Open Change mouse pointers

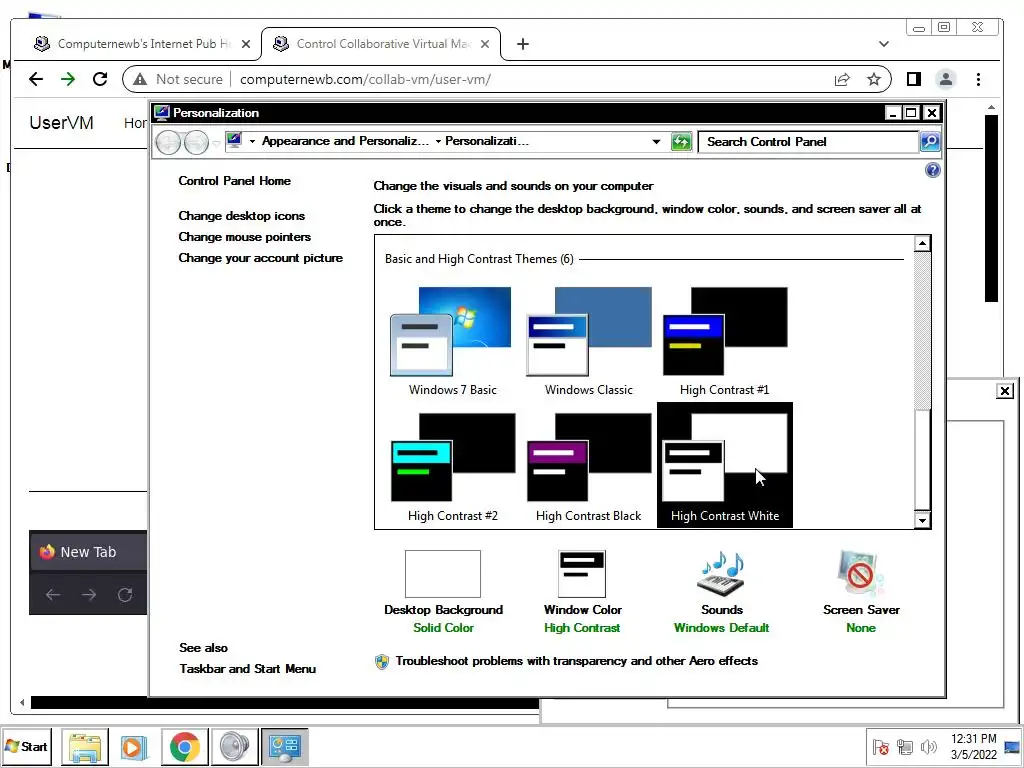(x=244, y=237)
